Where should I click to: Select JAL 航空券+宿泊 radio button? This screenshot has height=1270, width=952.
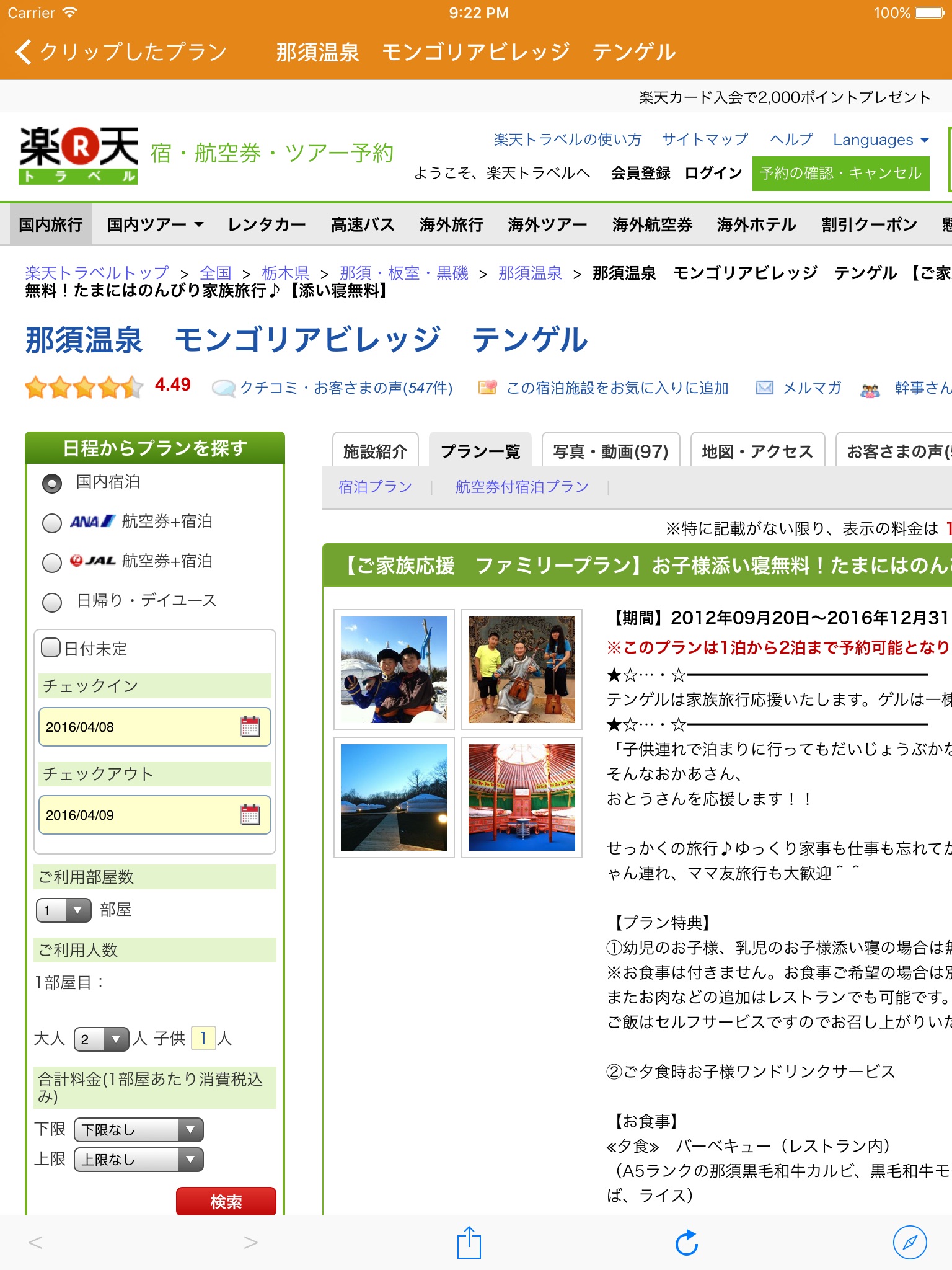(52, 562)
